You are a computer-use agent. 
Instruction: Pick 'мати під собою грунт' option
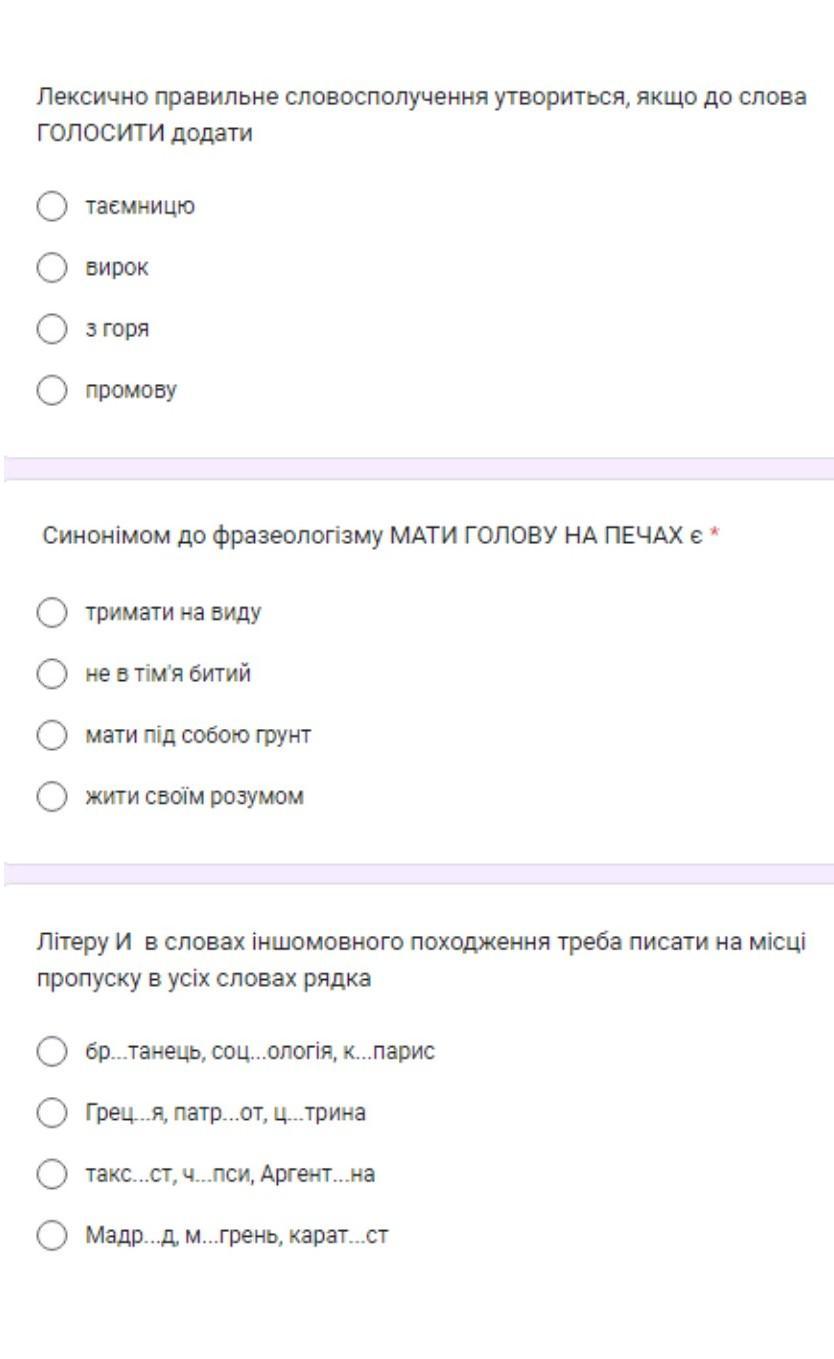(50, 735)
